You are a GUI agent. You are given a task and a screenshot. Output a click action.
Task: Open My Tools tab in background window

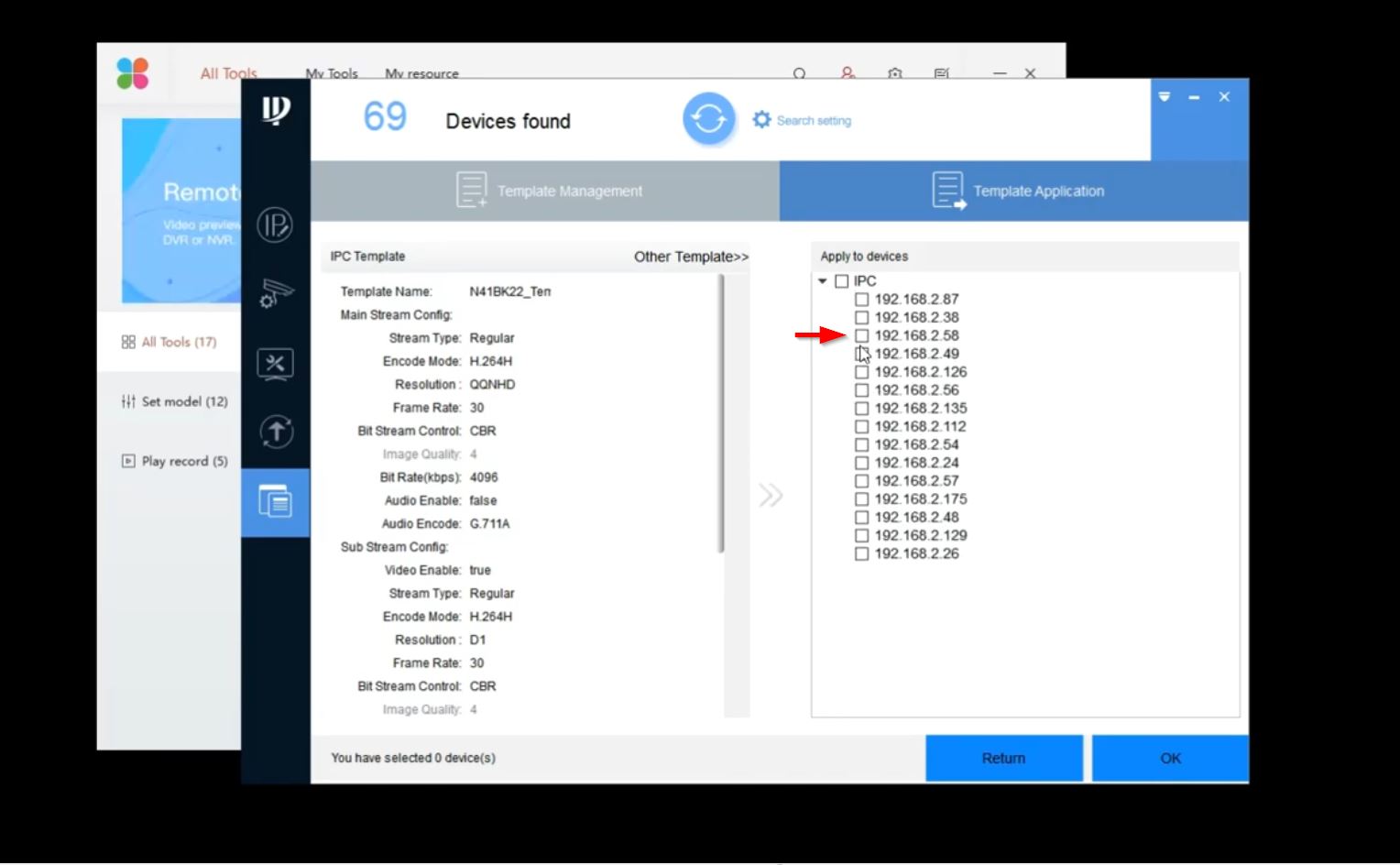click(x=332, y=73)
